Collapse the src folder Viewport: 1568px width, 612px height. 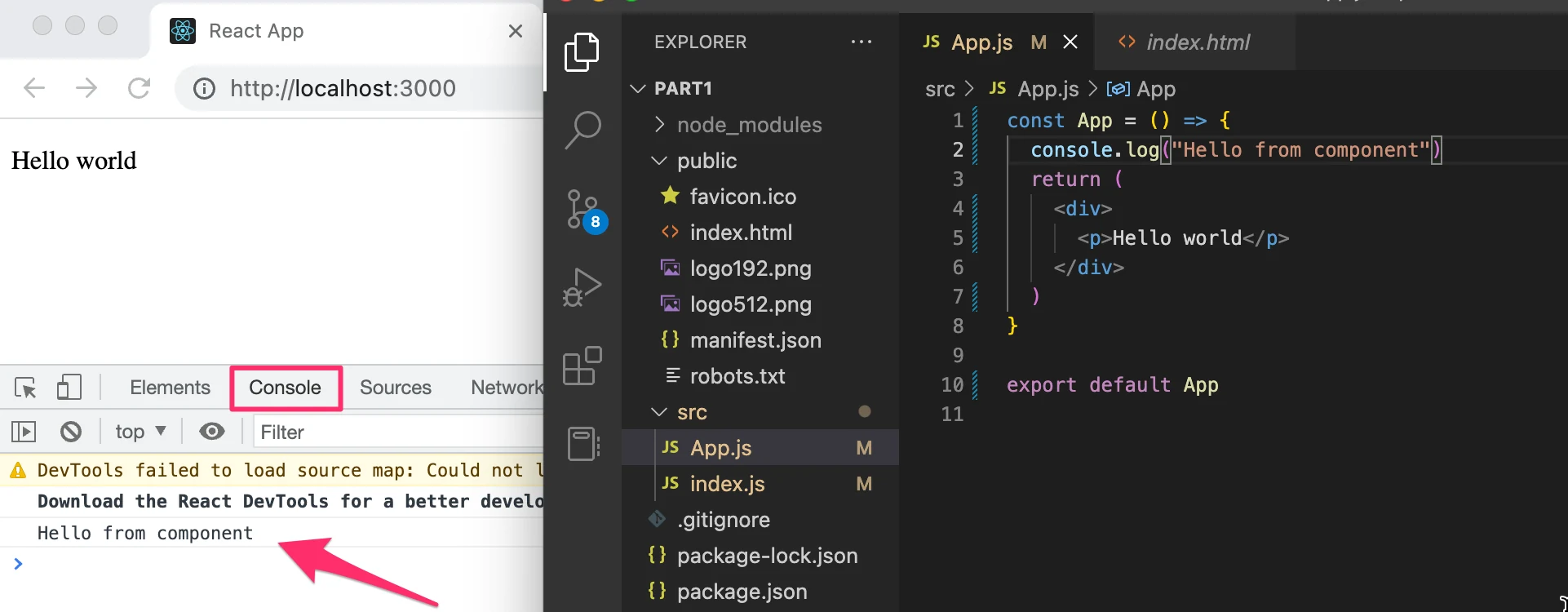click(x=760, y=411)
